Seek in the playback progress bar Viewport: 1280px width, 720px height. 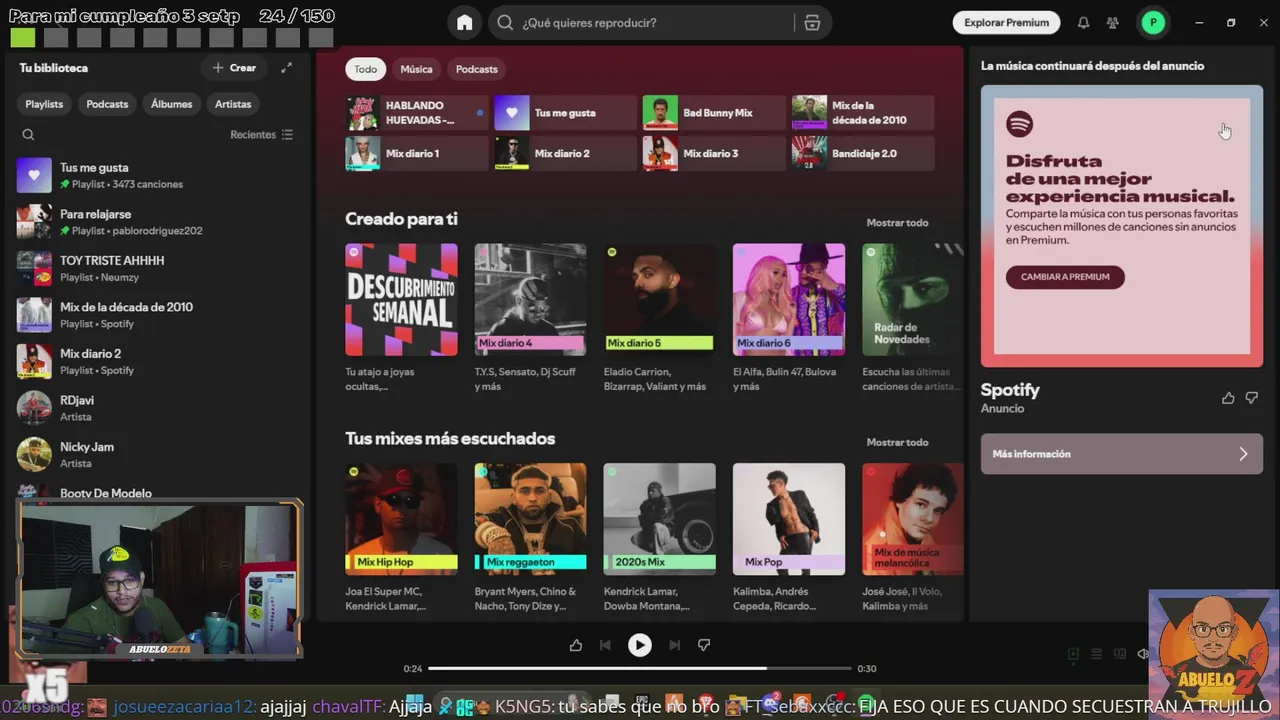(639, 668)
